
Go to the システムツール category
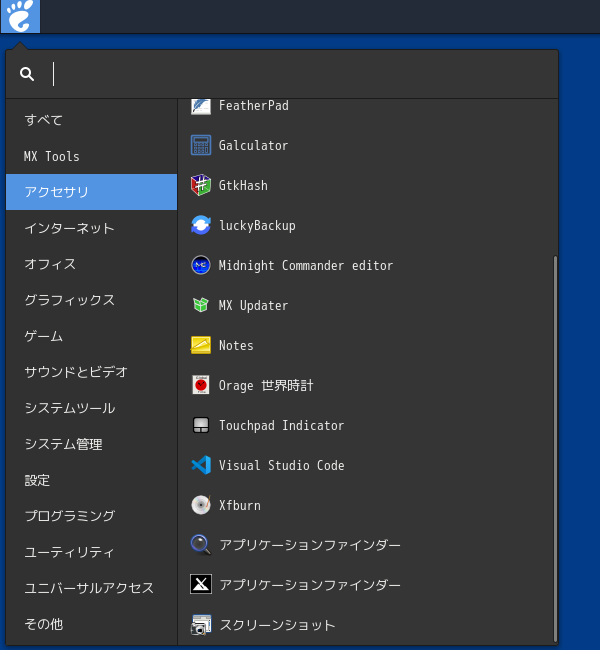[x=91, y=408]
